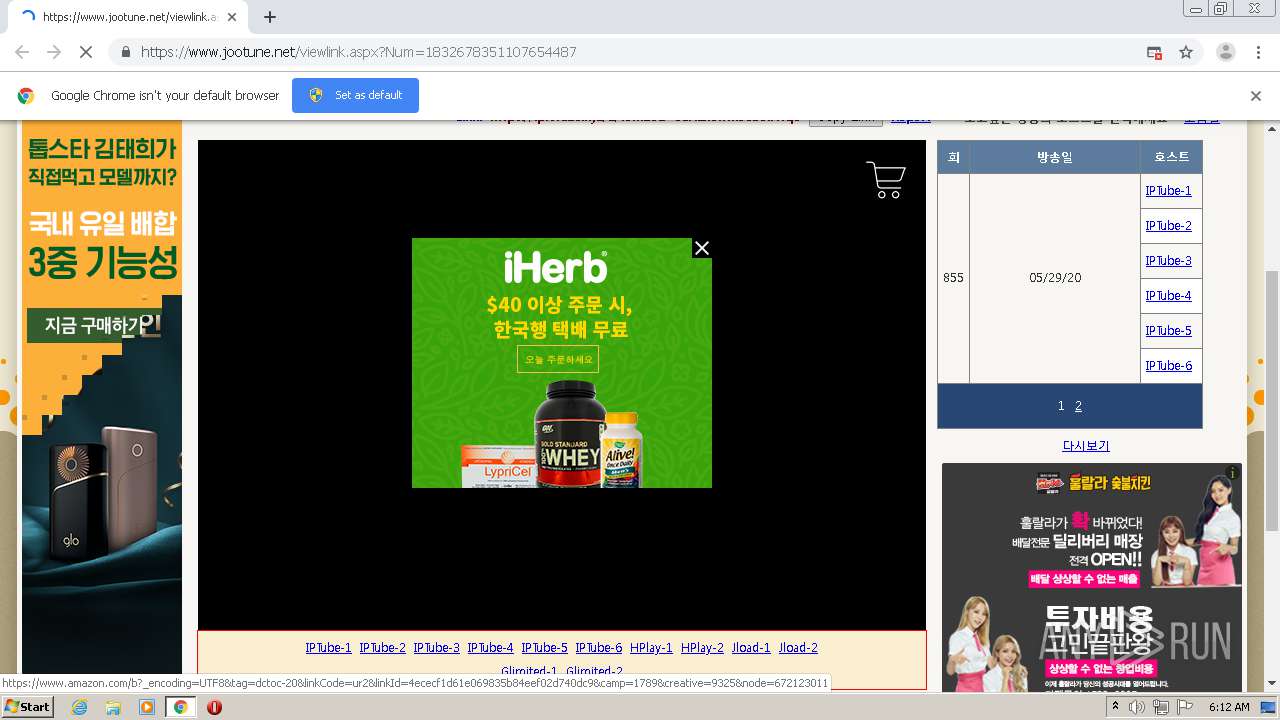Open IPTube-4 link below the player
The width and height of the screenshot is (1280, 720).
tap(490, 648)
